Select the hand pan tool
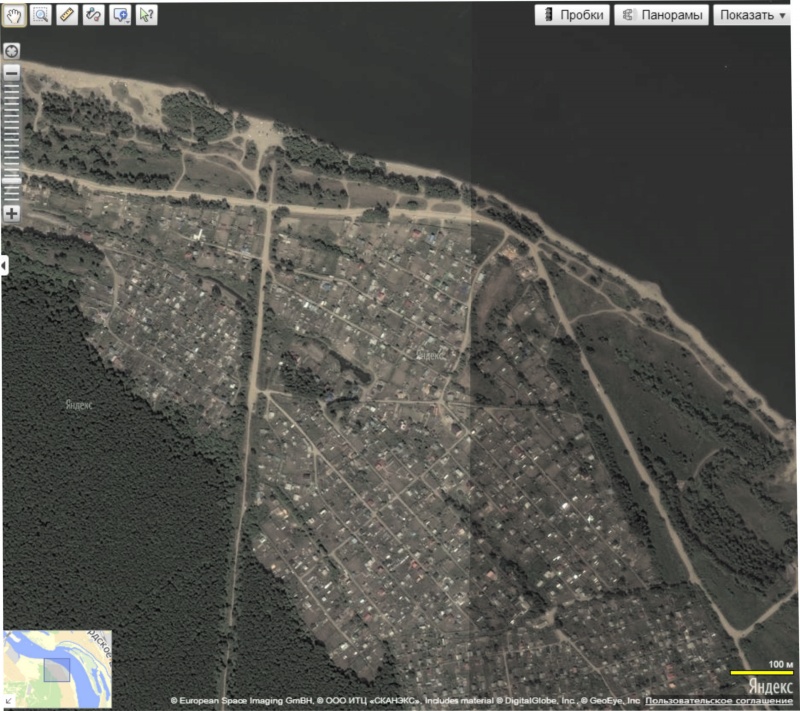Screen dimensions: 800x711 [14, 15]
